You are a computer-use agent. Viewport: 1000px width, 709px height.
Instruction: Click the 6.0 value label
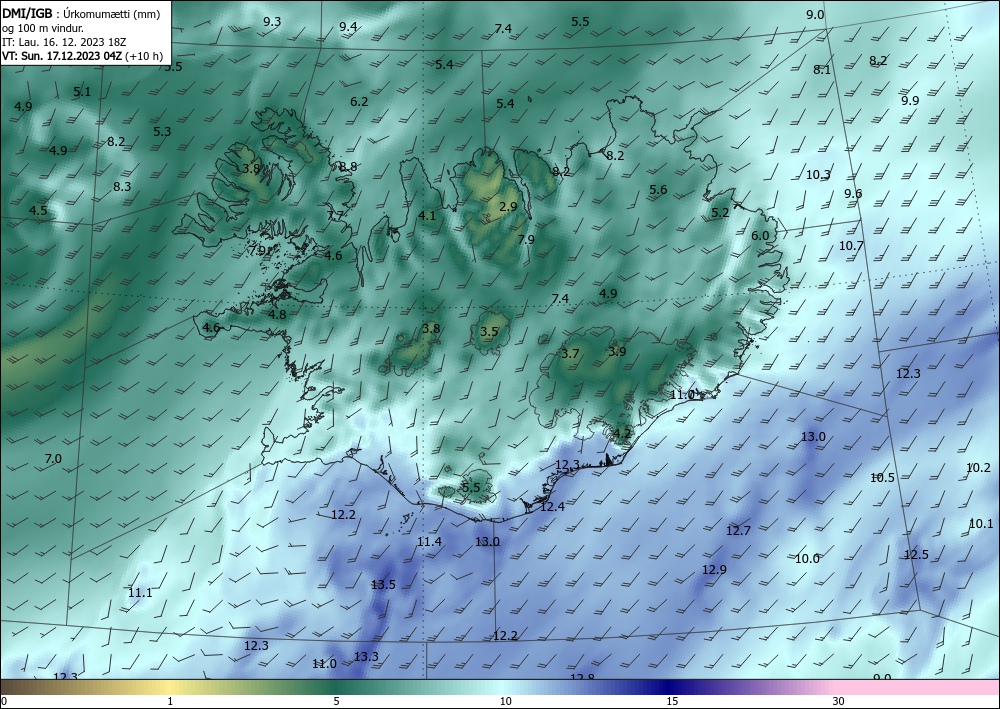coord(760,236)
